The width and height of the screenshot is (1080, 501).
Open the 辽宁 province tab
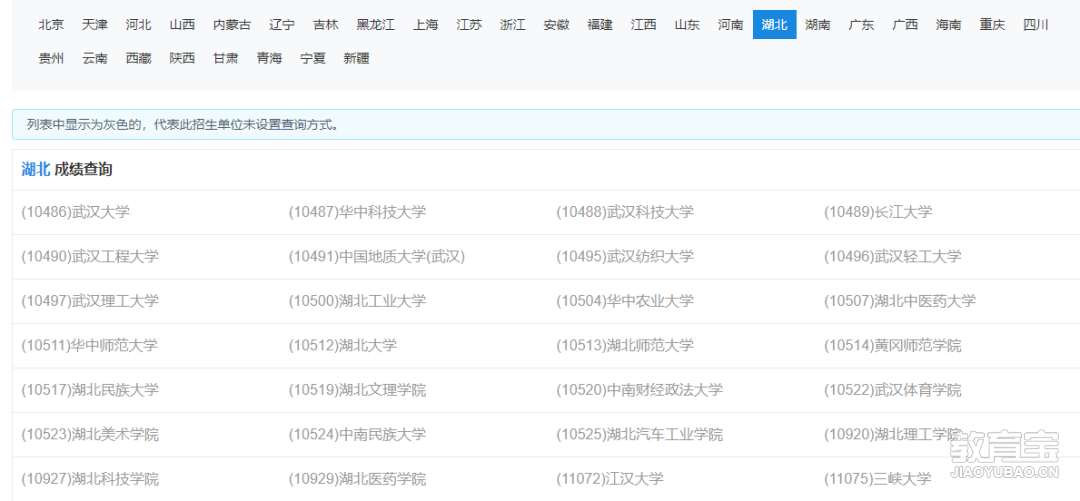(x=282, y=25)
